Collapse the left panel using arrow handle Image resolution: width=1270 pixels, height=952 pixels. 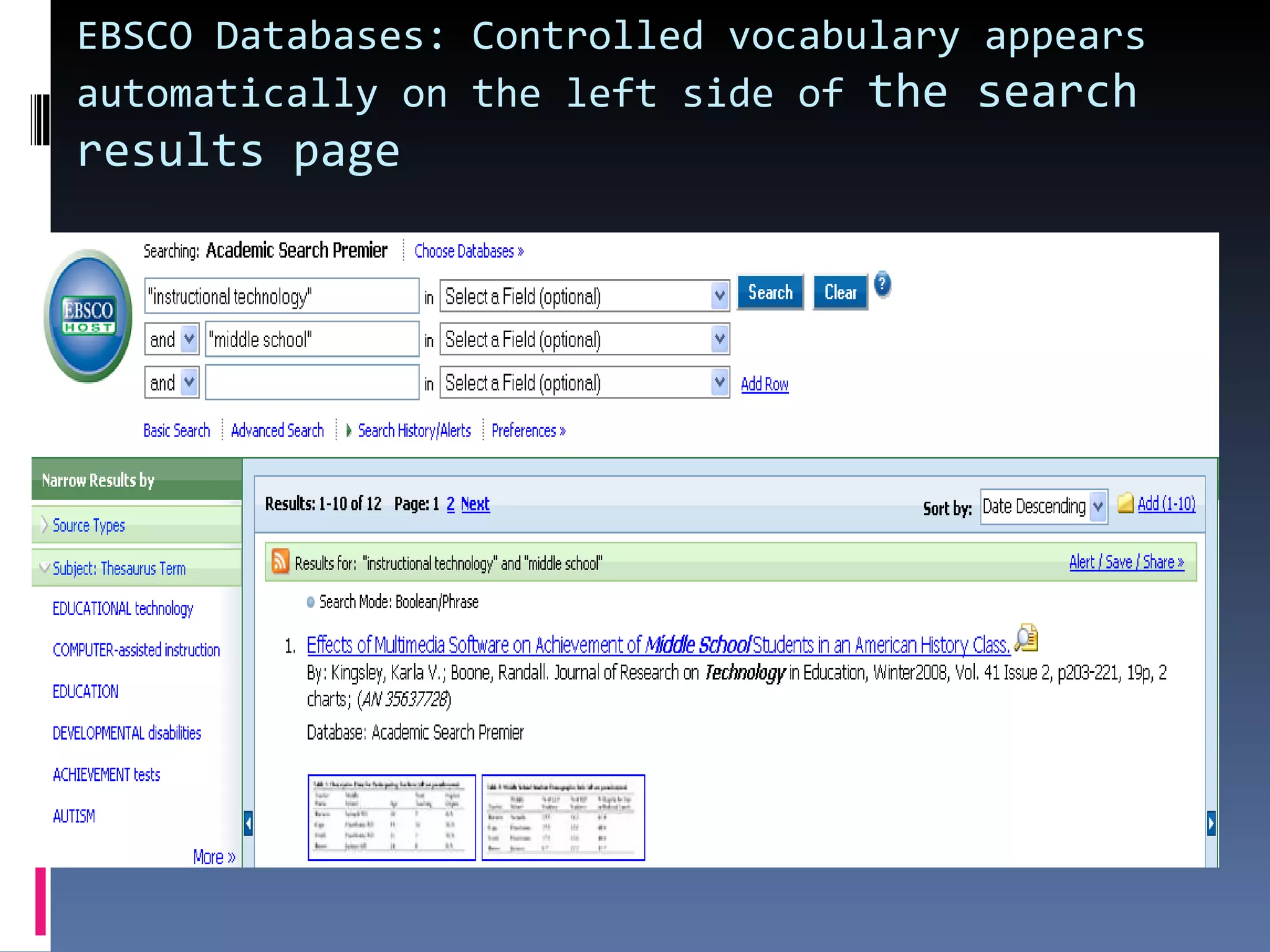(x=248, y=823)
